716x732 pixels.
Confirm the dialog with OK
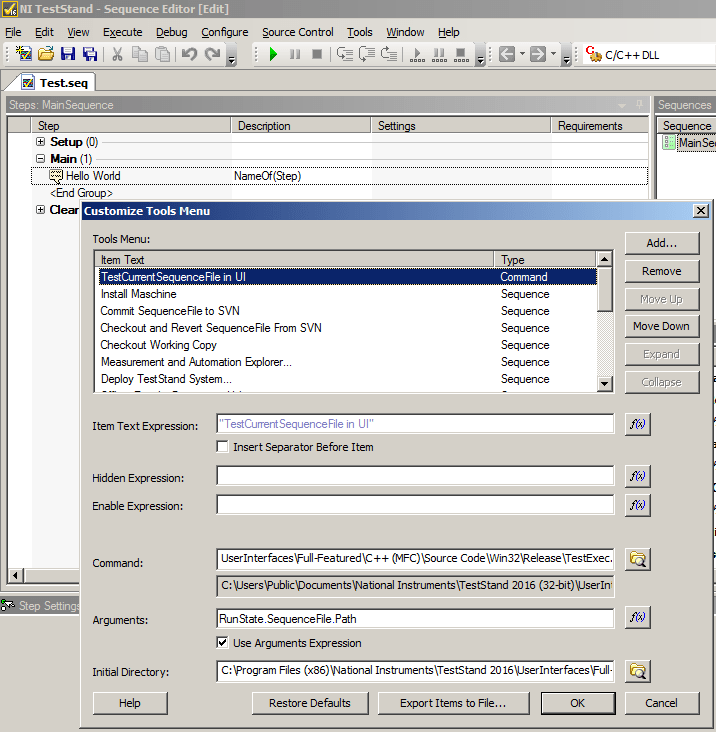pyautogui.click(x=578, y=703)
